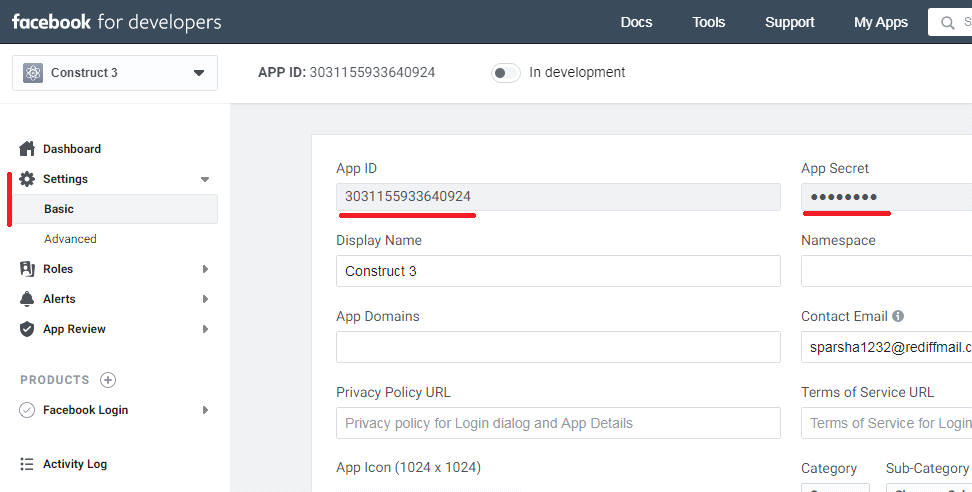Viewport: 972px width, 492px height.
Task: Go to My Apps
Action: (881, 22)
